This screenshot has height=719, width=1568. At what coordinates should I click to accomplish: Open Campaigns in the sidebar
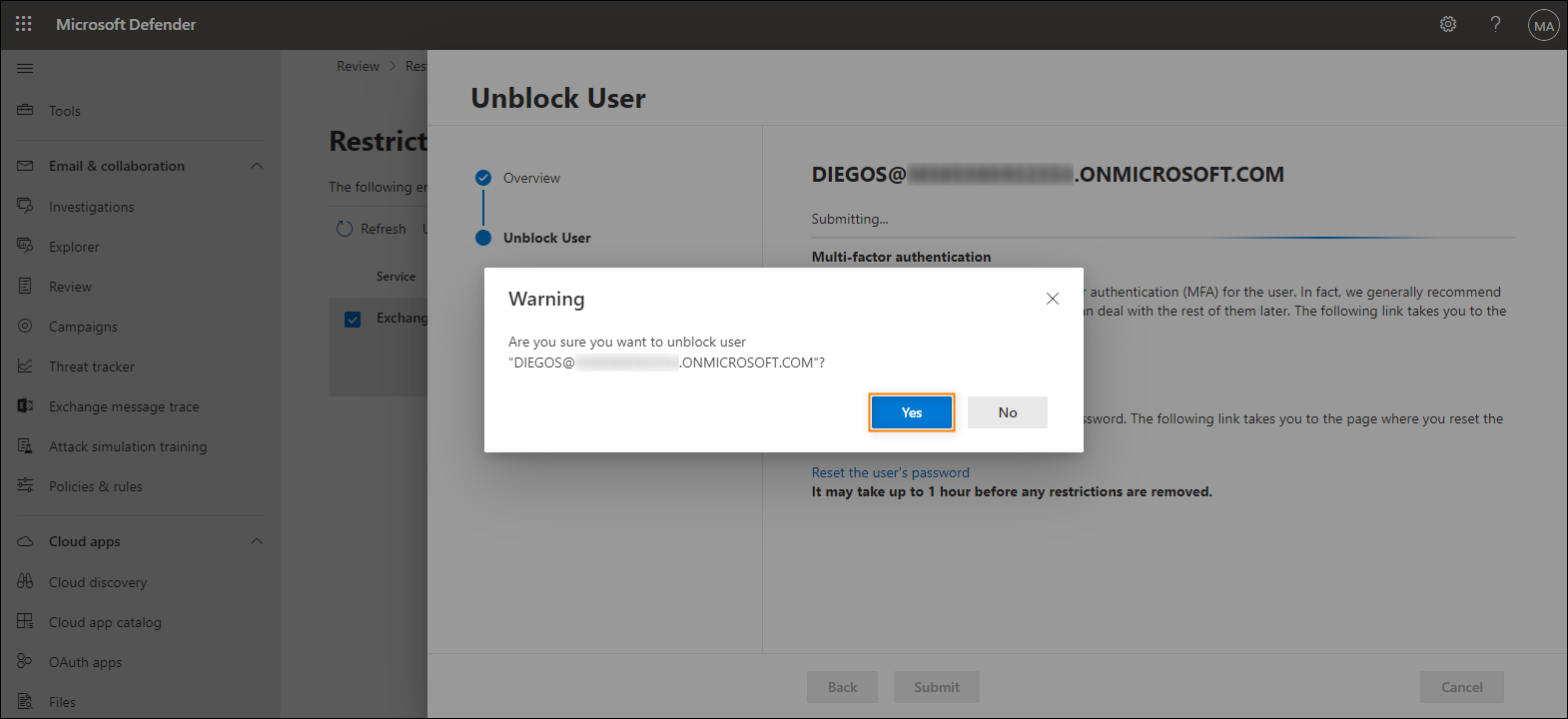83,327
